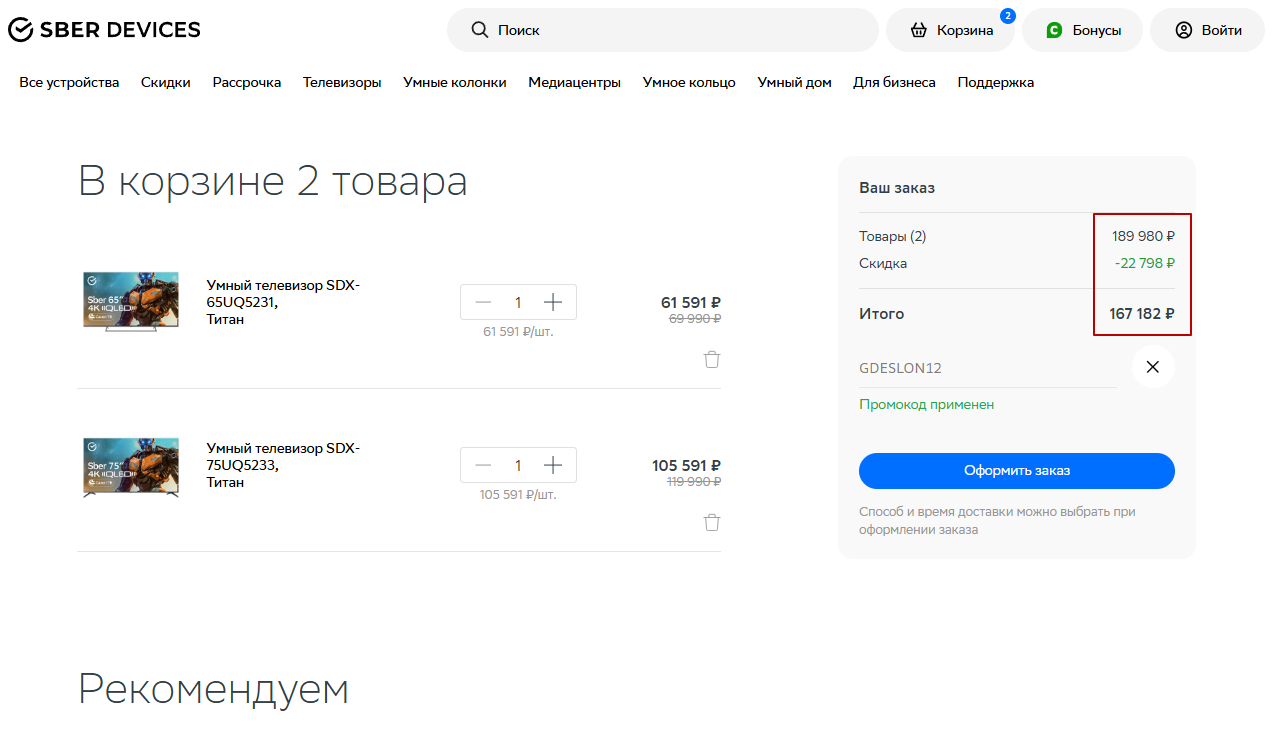Remove the SDX-75UQ5233 TV using trash icon

pyautogui.click(x=712, y=522)
